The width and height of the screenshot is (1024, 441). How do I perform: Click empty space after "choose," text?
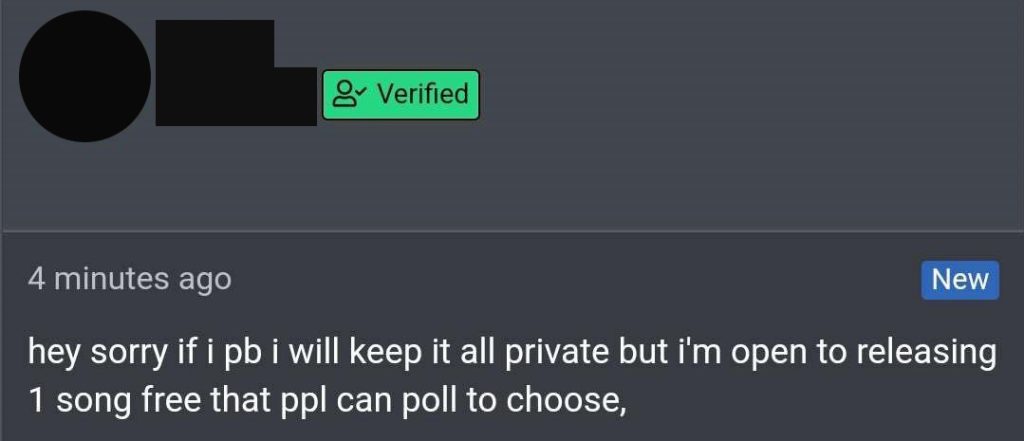click(x=816, y=401)
